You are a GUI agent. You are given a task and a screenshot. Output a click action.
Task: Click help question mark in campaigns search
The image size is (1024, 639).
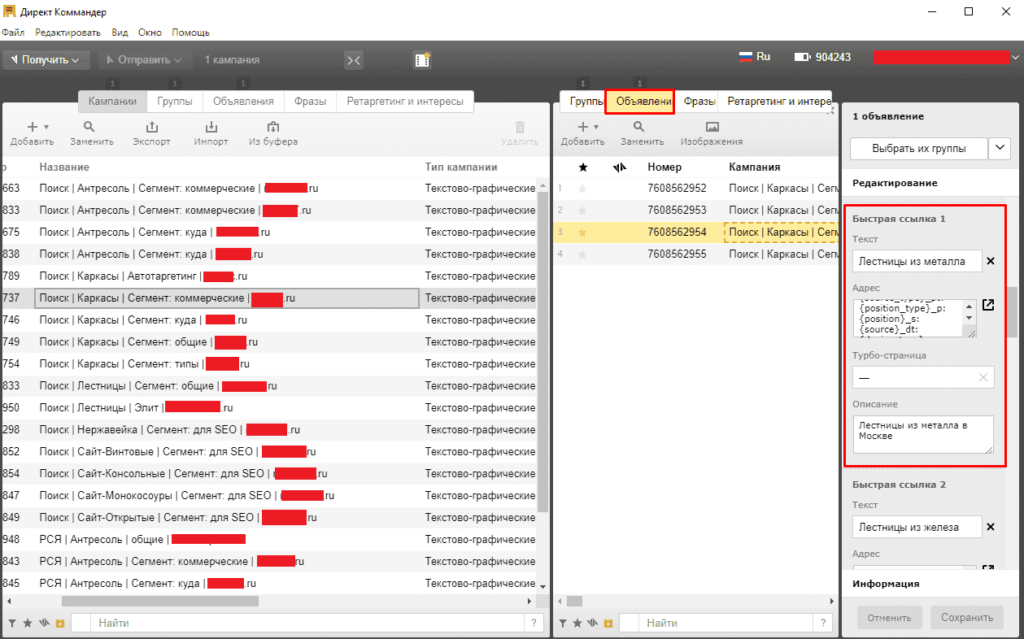(534, 623)
